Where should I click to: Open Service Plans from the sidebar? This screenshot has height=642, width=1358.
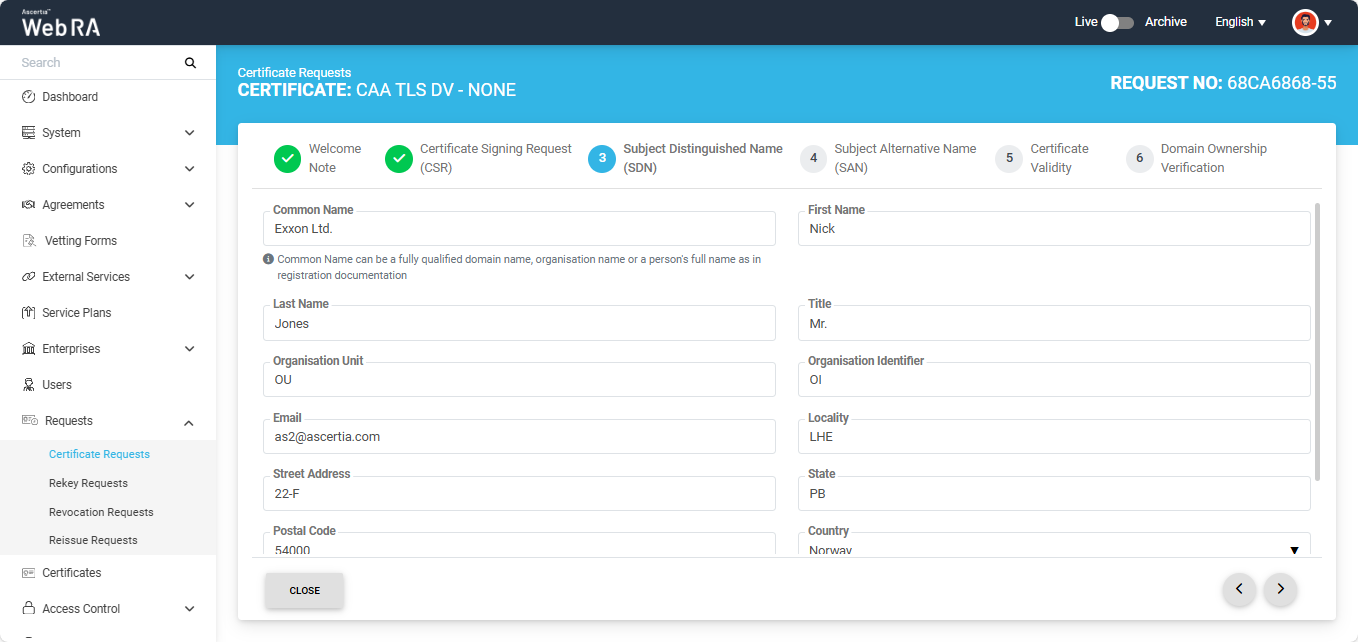click(76, 313)
